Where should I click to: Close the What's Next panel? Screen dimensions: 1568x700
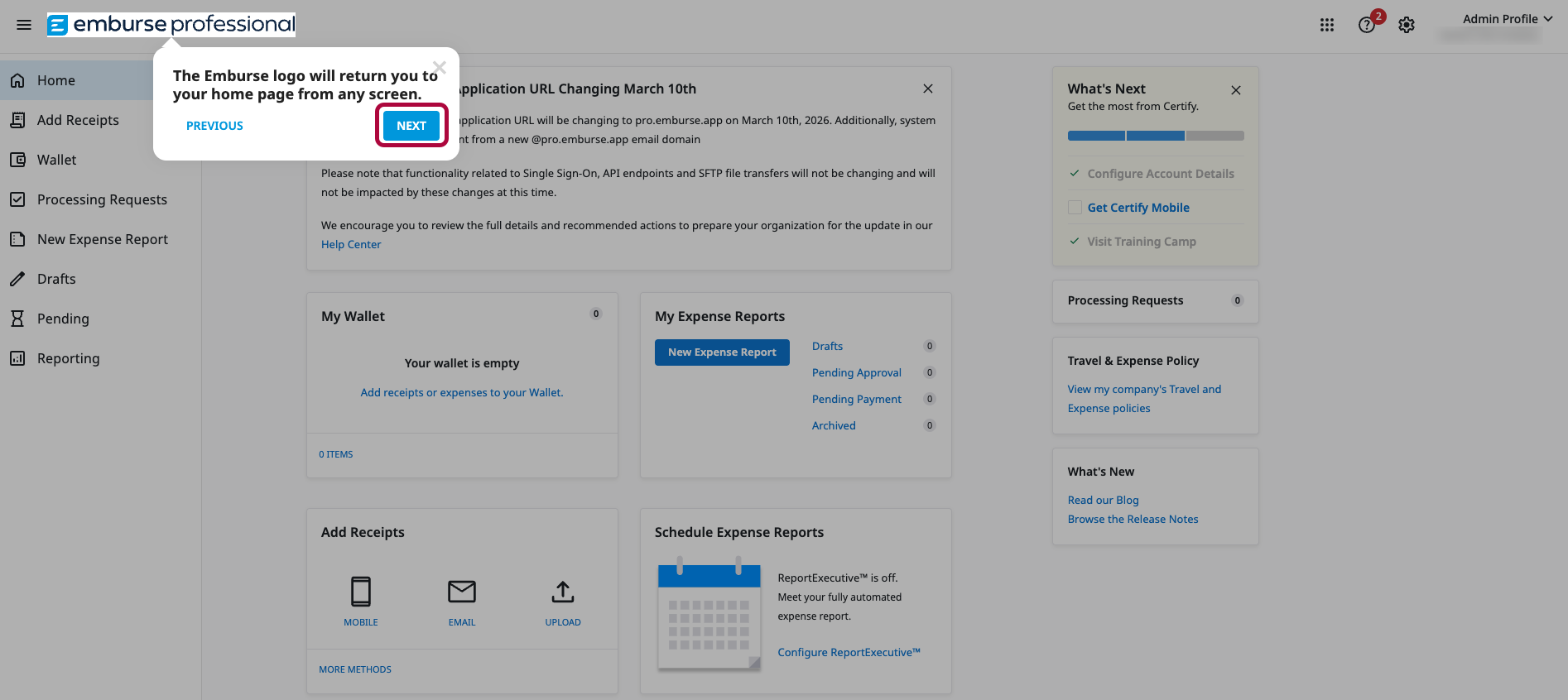1236,90
